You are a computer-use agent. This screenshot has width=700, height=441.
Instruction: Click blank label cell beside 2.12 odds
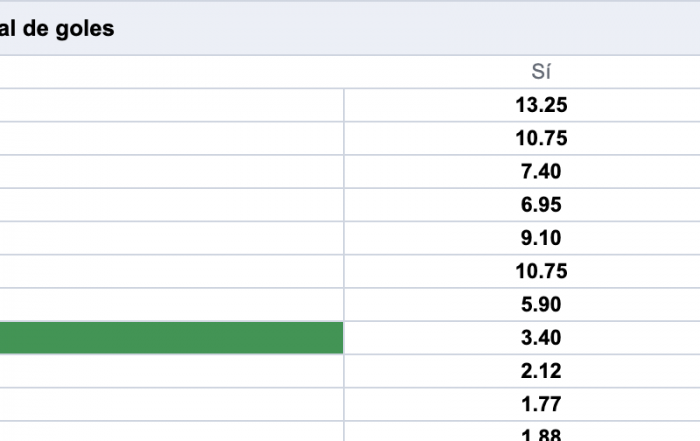tap(171, 371)
